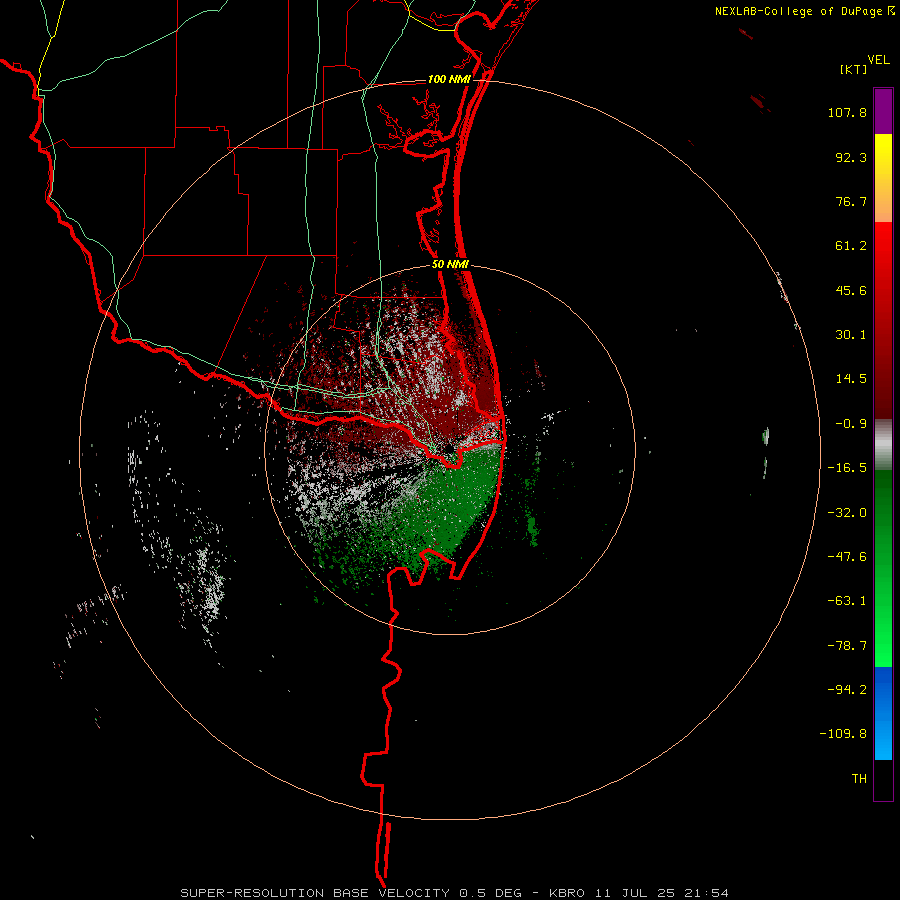This screenshot has height=900, width=900.
Task: Click the 92.3 legend value
Action: [x=851, y=157]
